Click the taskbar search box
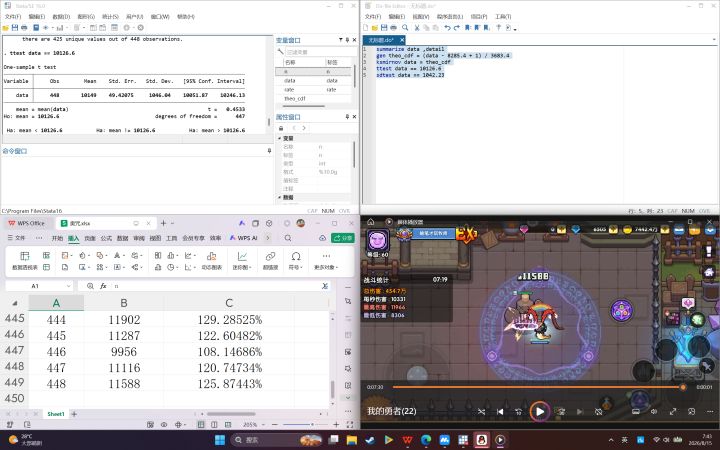The width and height of the screenshot is (720, 450). (276, 440)
